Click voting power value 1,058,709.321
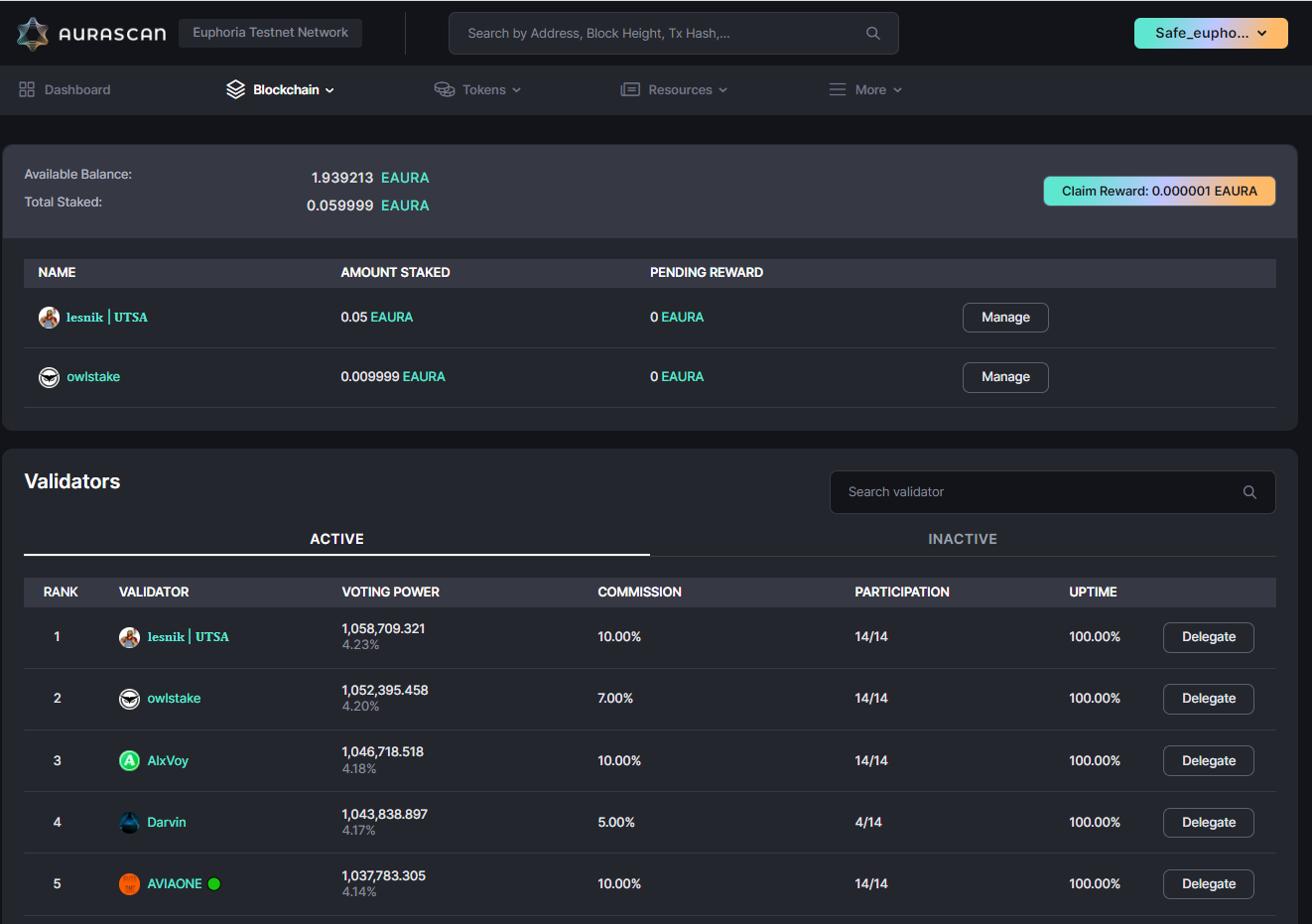 [383, 629]
